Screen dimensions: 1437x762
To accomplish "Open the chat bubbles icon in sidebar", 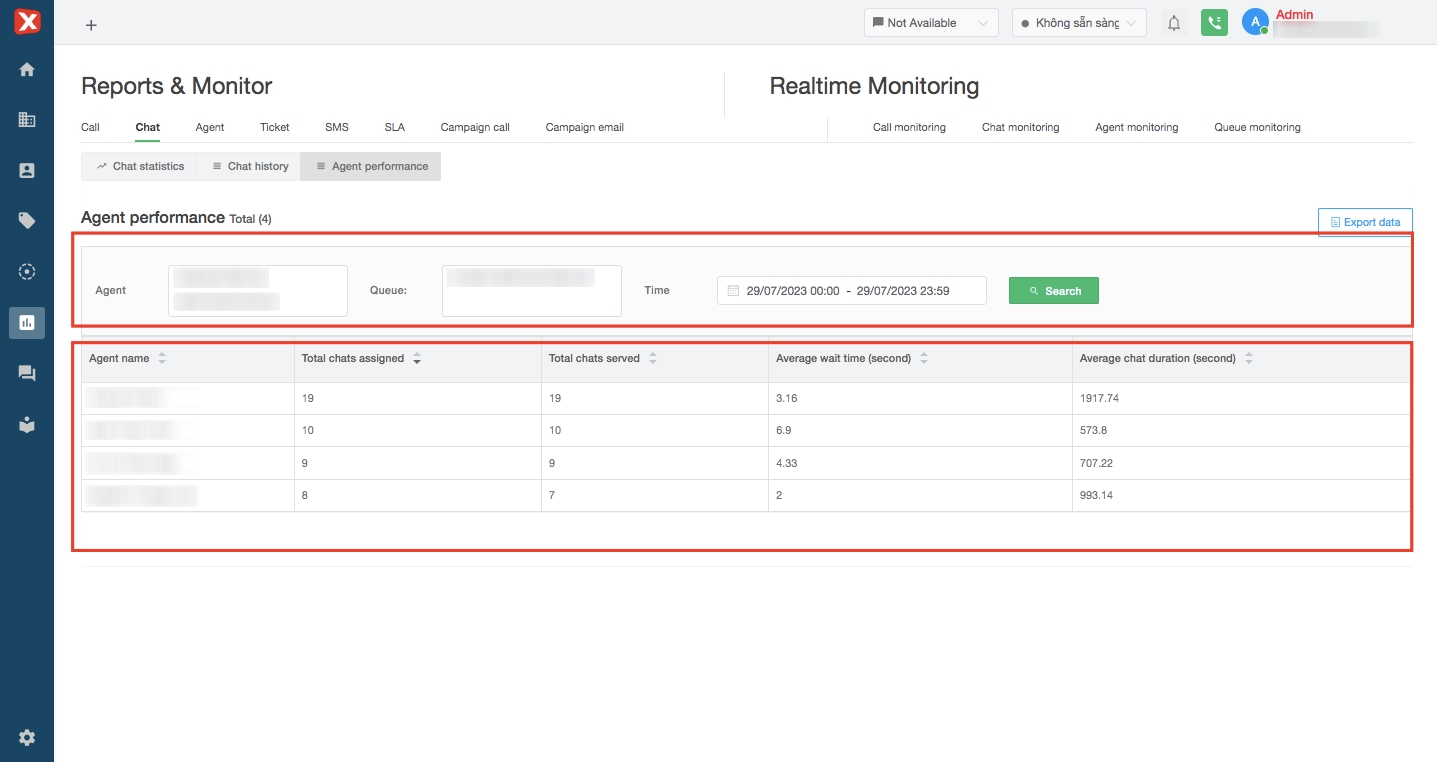I will click(x=27, y=373).
